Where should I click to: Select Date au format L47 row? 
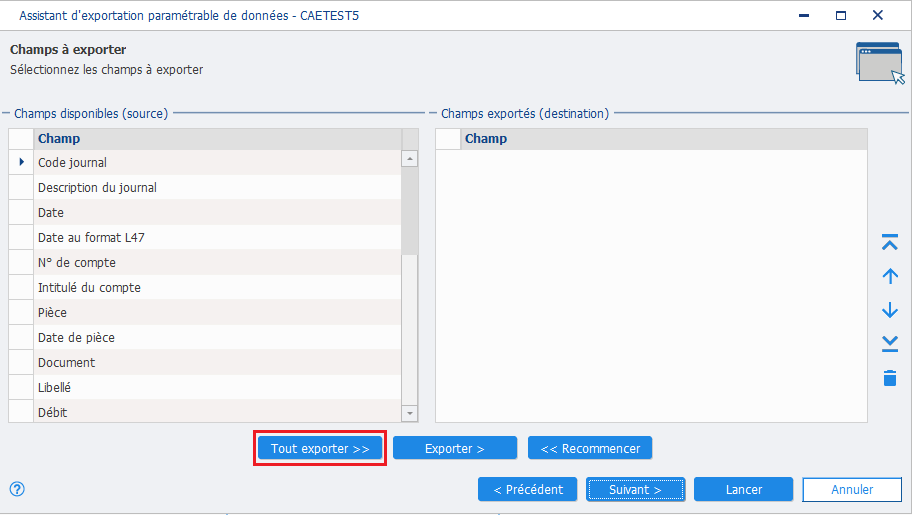[218, 237]
